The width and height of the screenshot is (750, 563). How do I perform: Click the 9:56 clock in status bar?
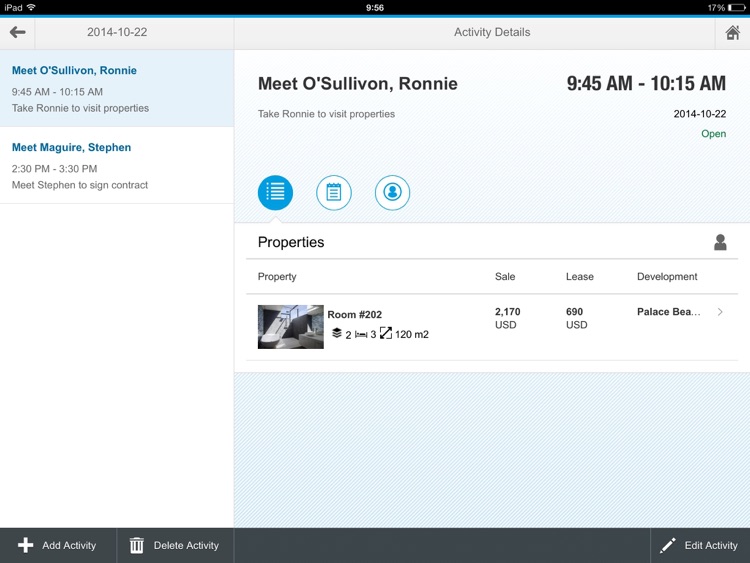375,8
